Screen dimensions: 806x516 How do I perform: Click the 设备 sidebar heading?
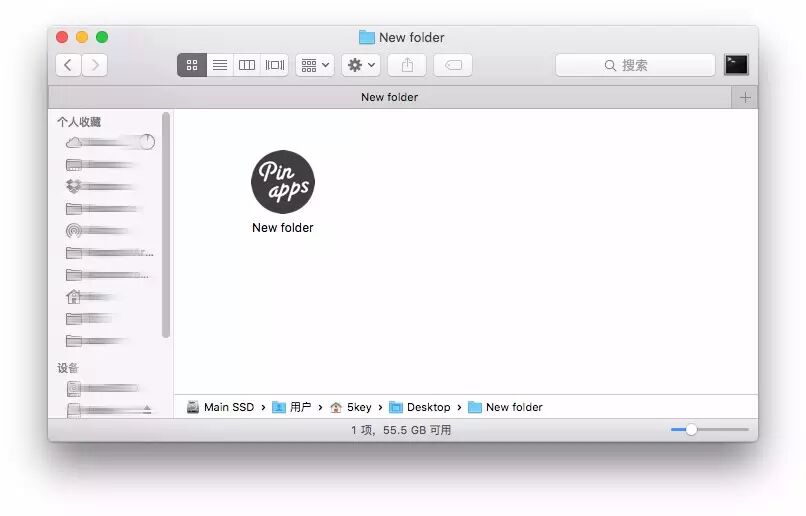point(68,368)
